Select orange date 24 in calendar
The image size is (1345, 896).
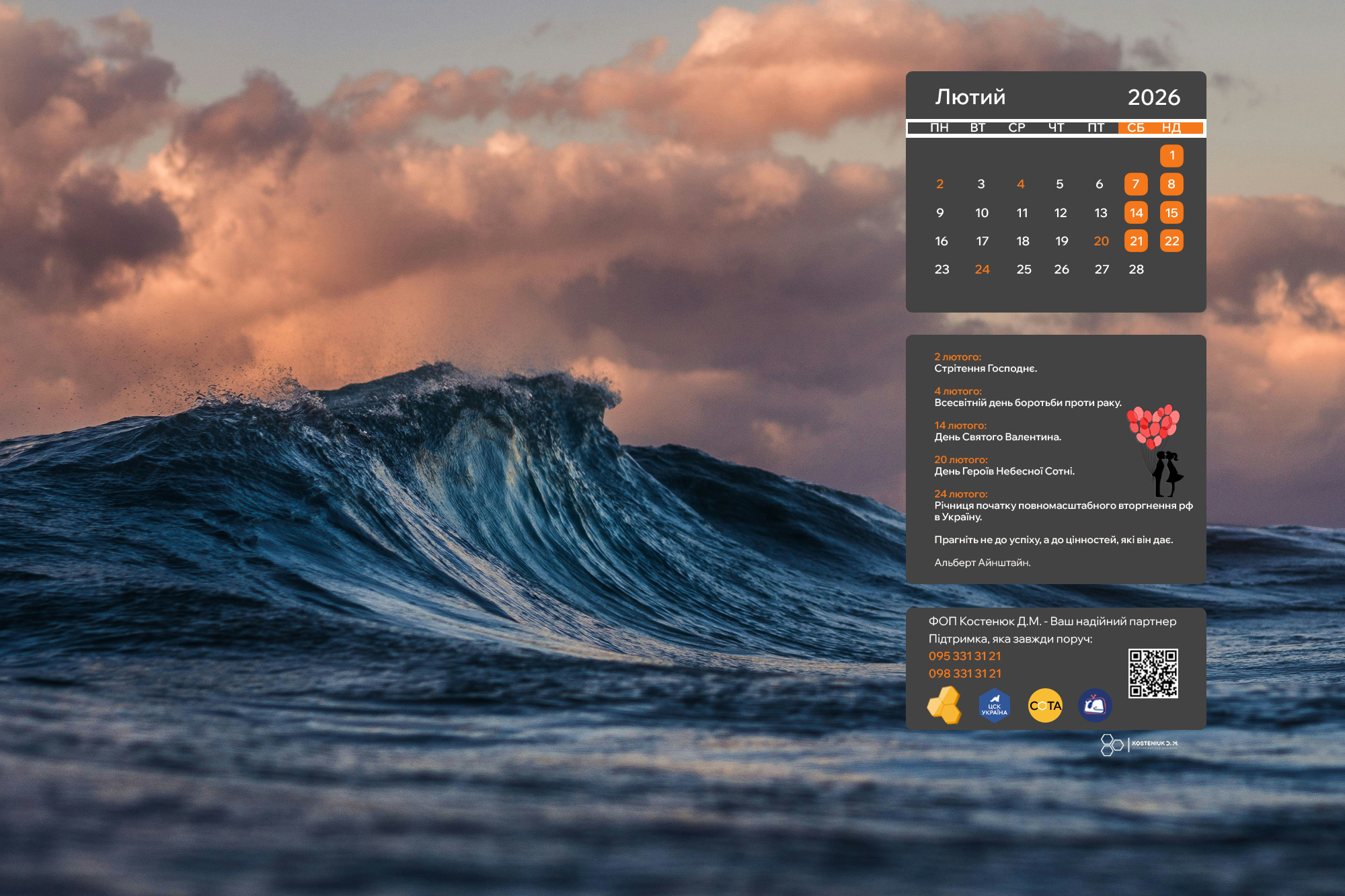(x=982, y=270)
